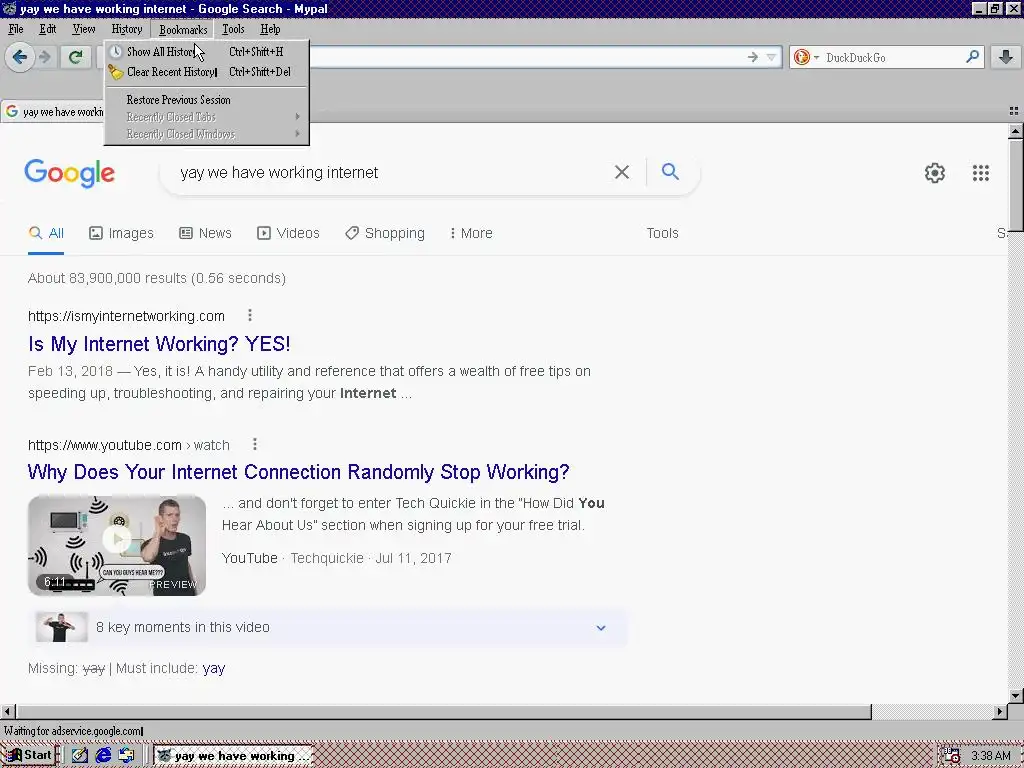Open the Edit menu
The height and width of the screenshot is (768, 1024).
[48, 29]
